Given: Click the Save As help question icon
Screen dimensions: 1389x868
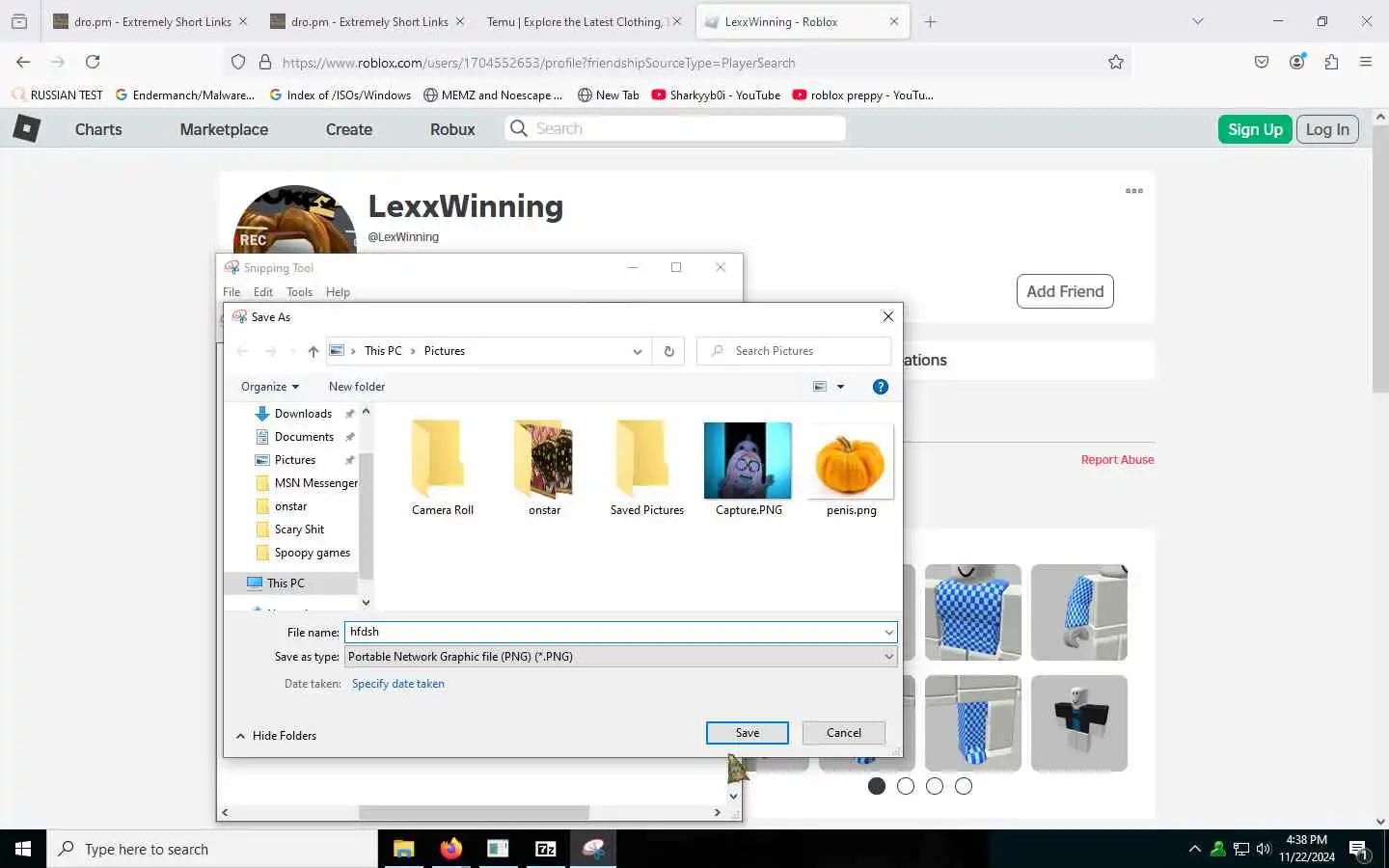Looking at the screenshot, I should click(x=880, y=387).
